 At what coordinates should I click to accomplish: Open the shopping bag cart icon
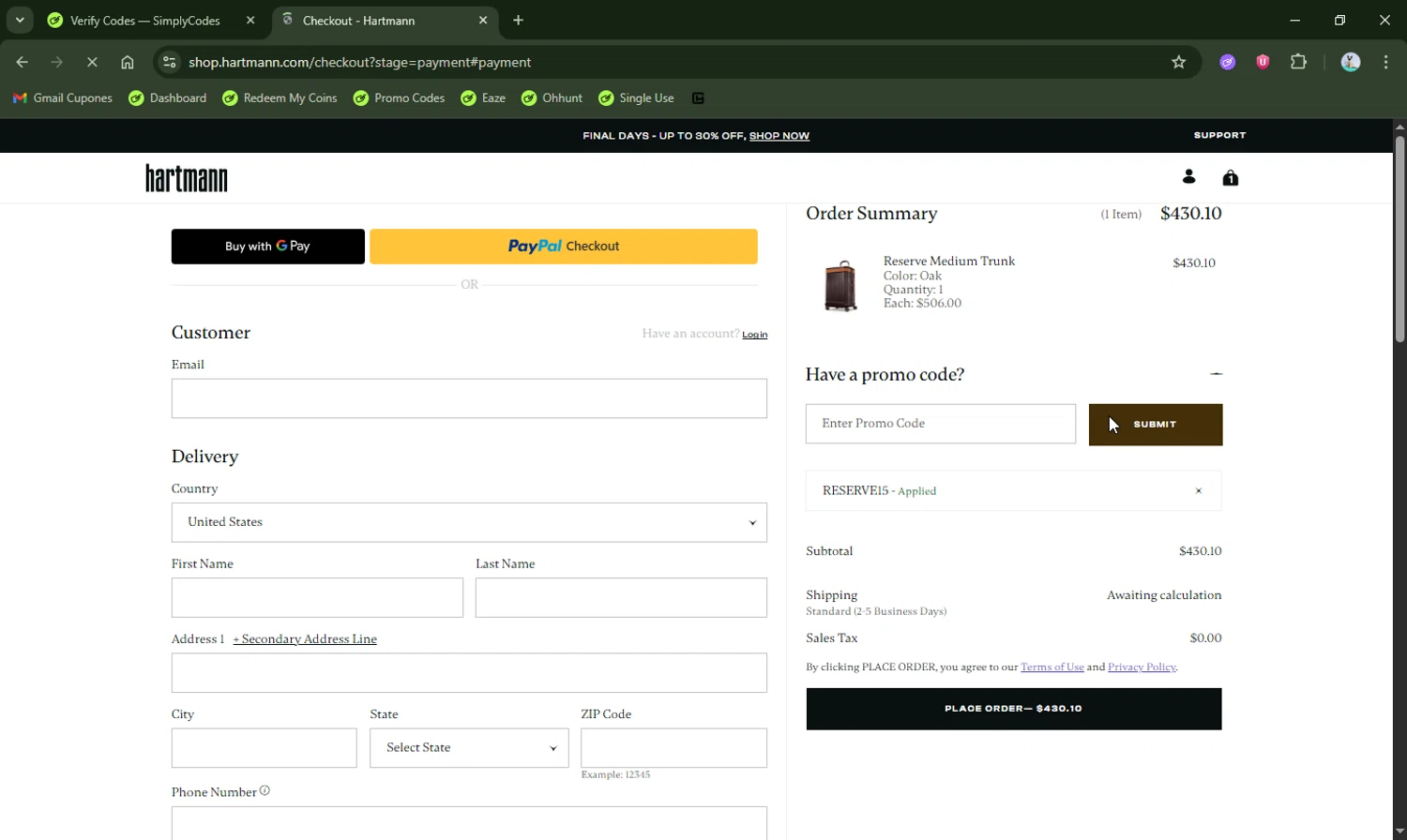tap(1230, 177)
